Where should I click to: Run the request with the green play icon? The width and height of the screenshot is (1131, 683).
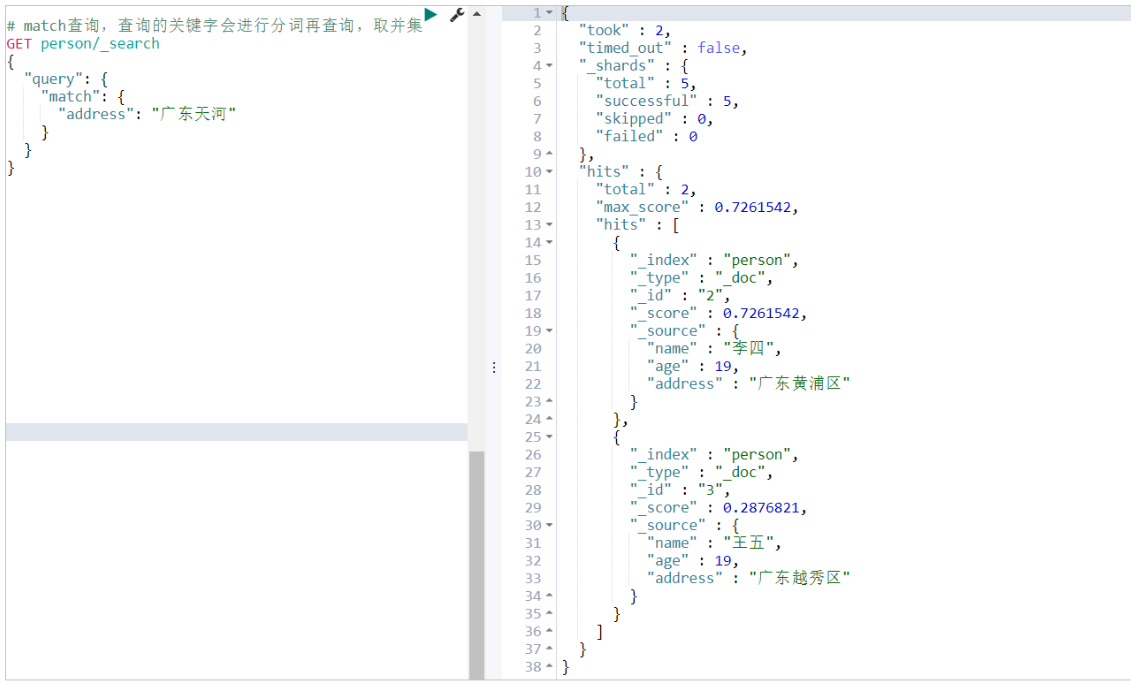(x=431, y=14)
